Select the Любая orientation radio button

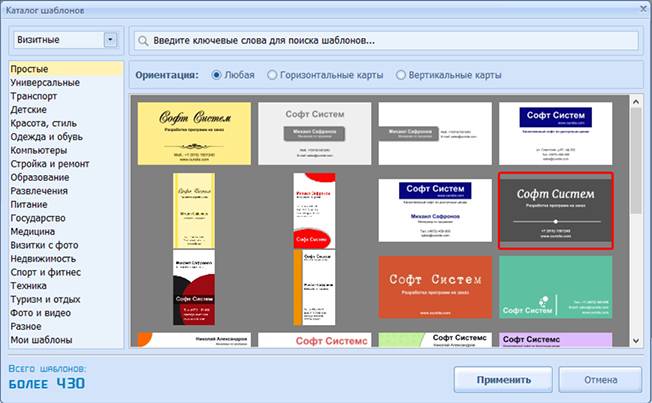point(219,75)
